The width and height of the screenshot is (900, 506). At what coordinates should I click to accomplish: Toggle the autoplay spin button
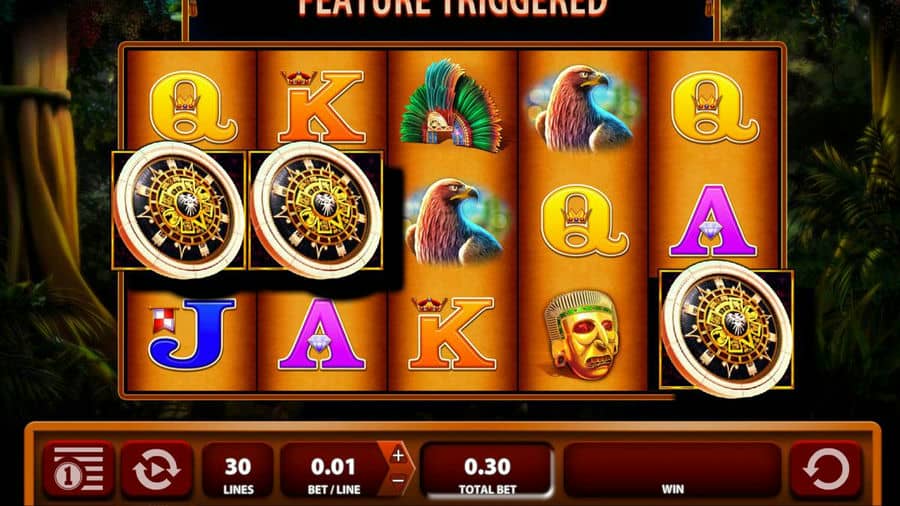[156, 469]
